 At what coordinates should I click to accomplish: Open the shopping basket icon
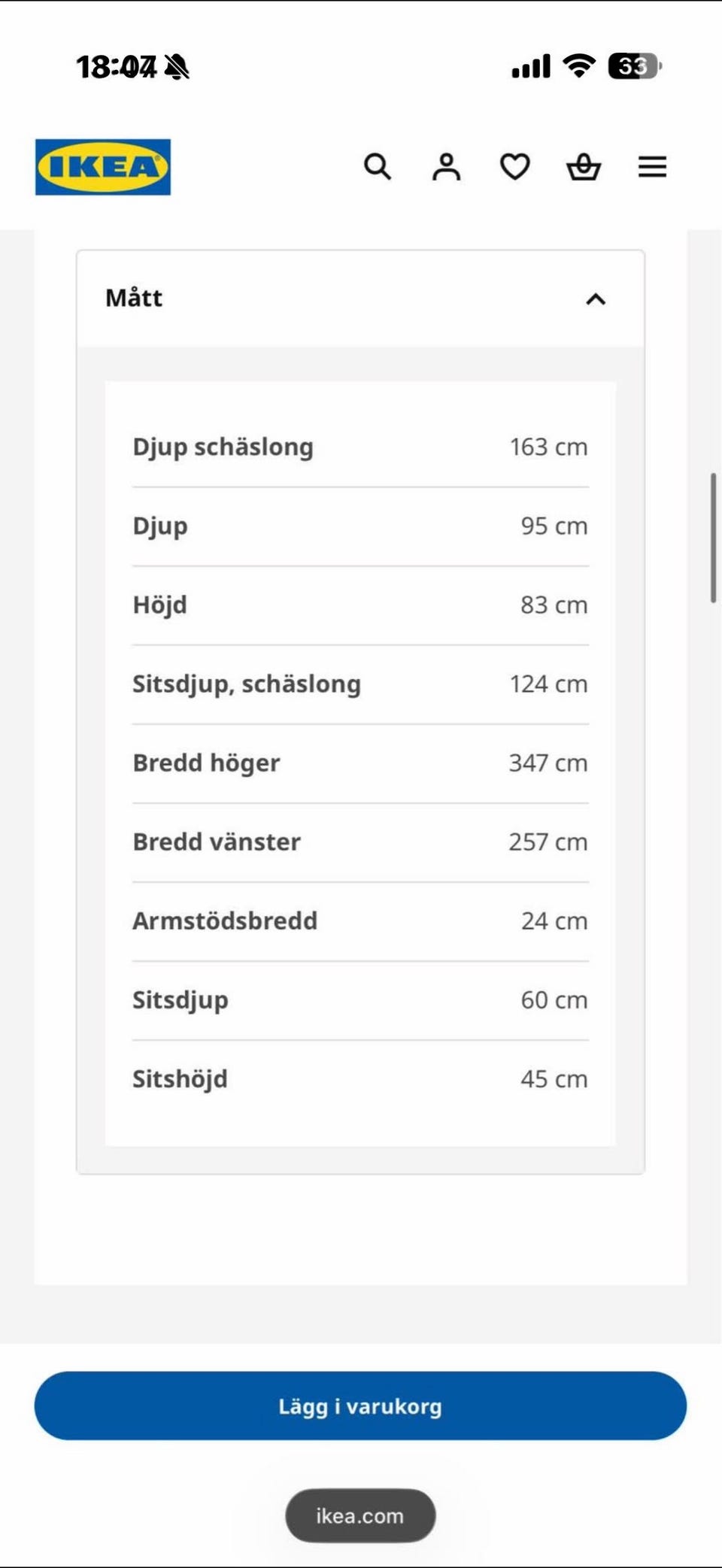pos(584,167)
